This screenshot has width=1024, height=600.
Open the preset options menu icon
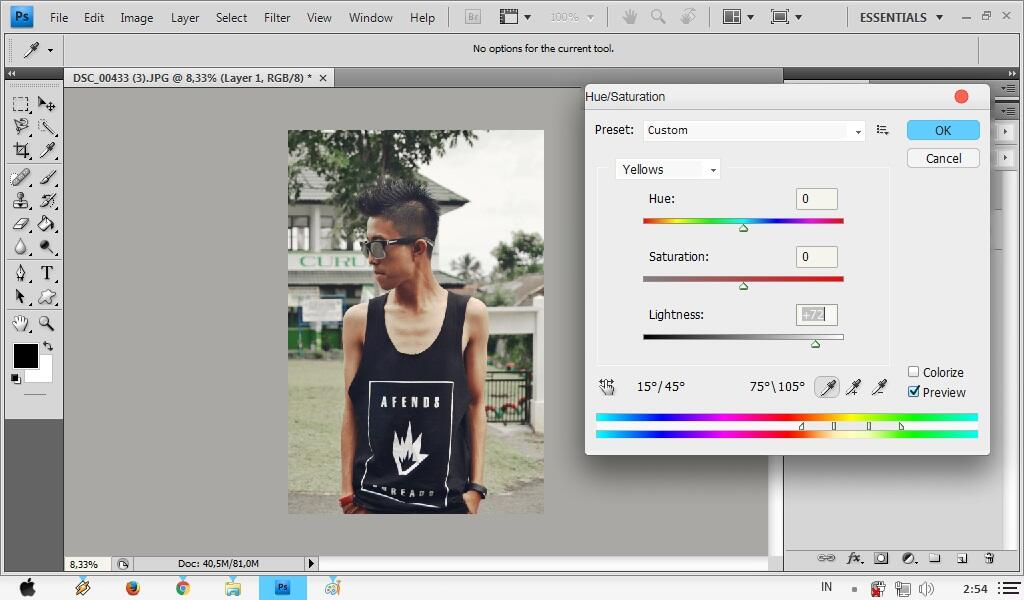(882, 131)
